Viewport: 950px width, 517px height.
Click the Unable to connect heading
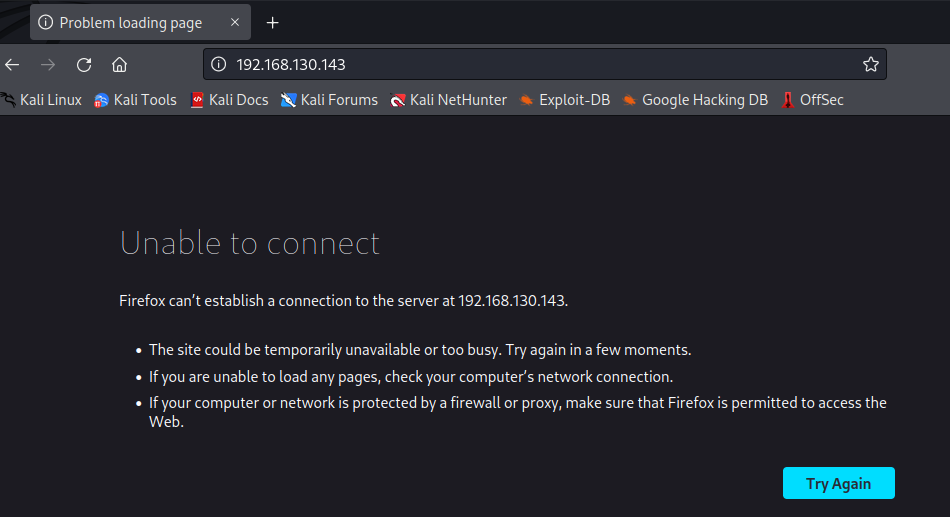[x=250, y=243]
